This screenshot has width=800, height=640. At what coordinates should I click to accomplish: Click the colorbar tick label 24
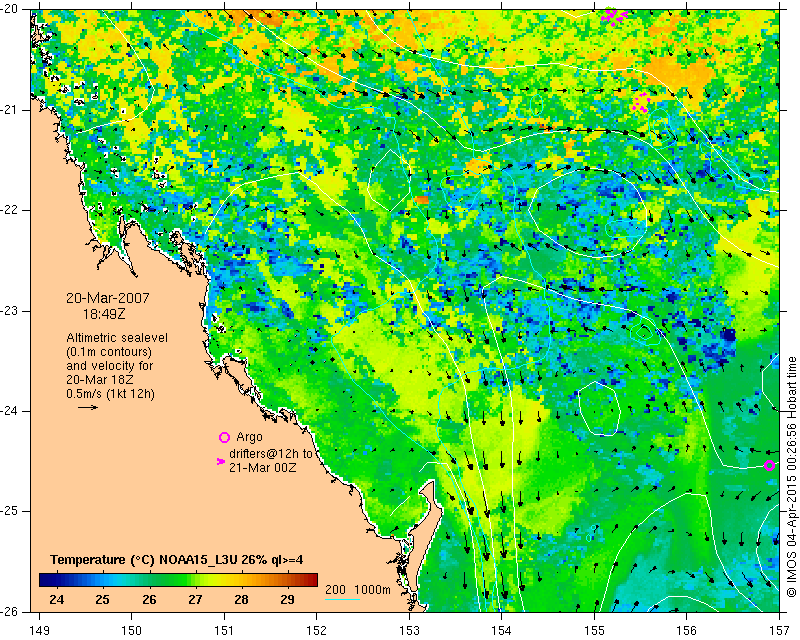click(x=57, y=600)
